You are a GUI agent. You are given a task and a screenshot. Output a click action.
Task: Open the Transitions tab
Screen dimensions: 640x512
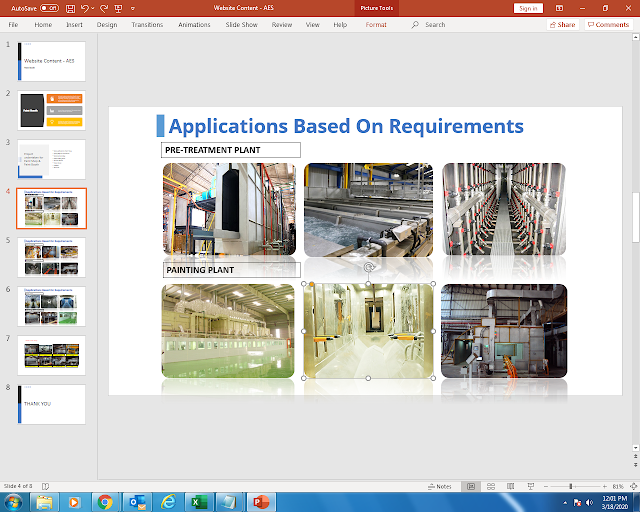pos(146,24)
